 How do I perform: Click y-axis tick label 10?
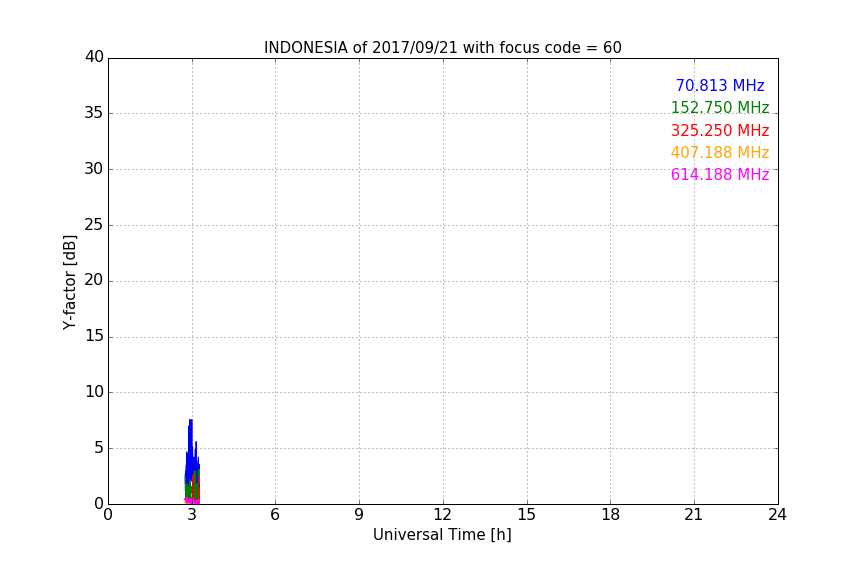[94, 392]
